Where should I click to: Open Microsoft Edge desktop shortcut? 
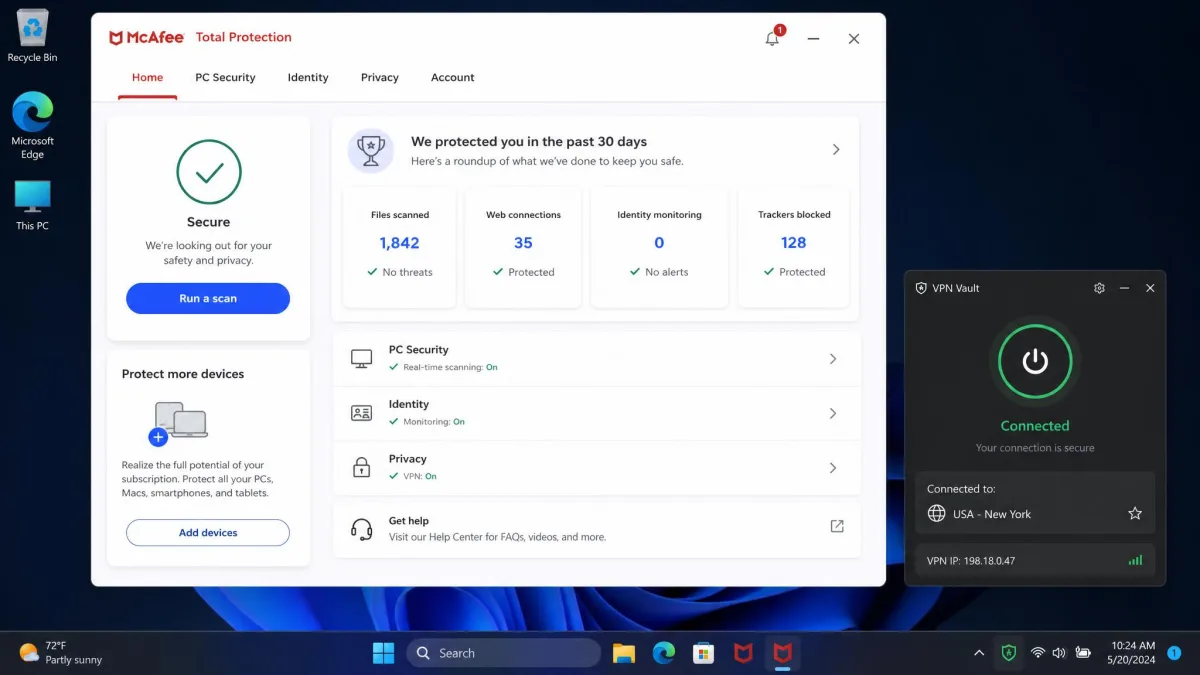[32, 125]
